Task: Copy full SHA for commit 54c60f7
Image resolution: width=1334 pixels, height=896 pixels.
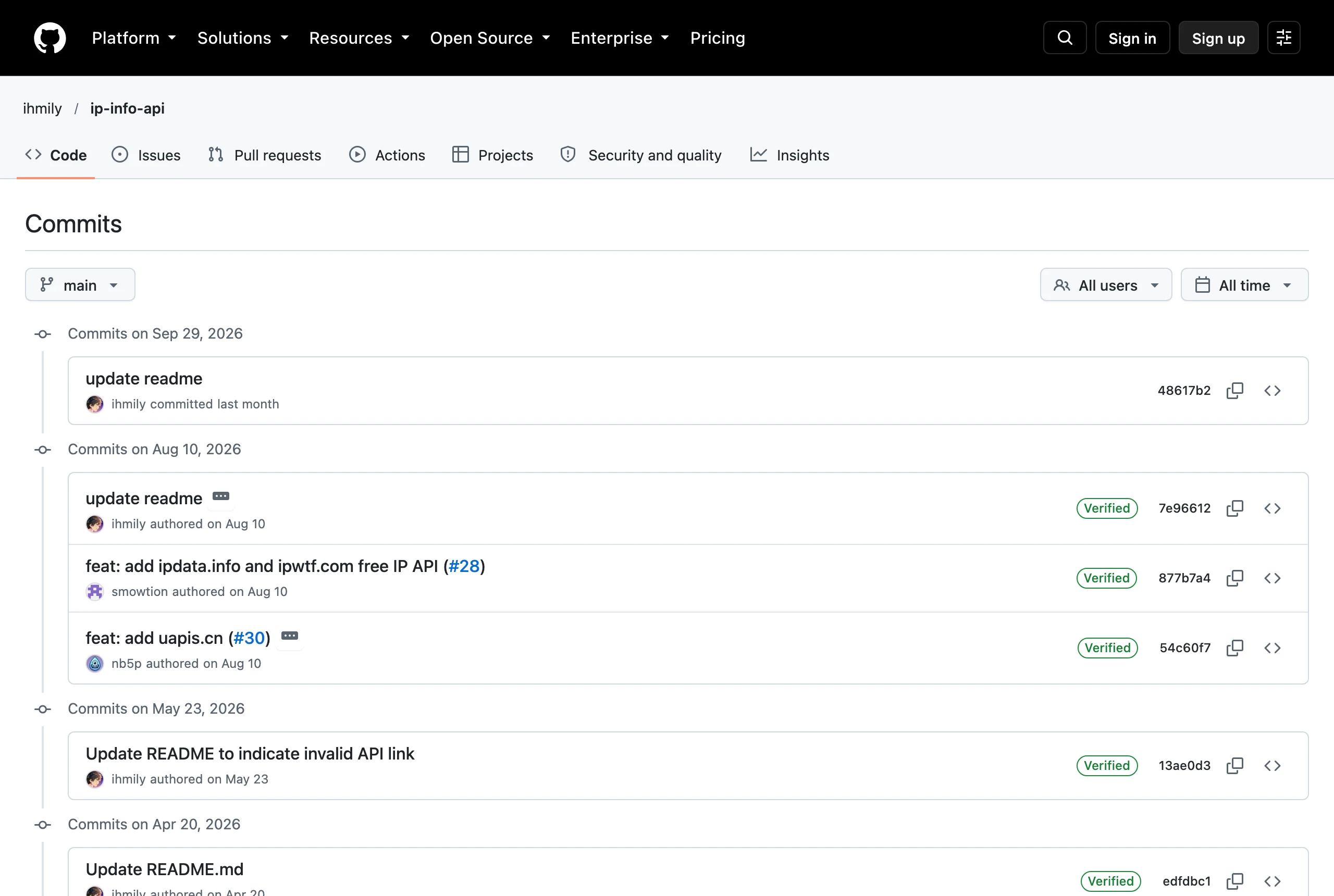Action: [x=1235, y=648]
